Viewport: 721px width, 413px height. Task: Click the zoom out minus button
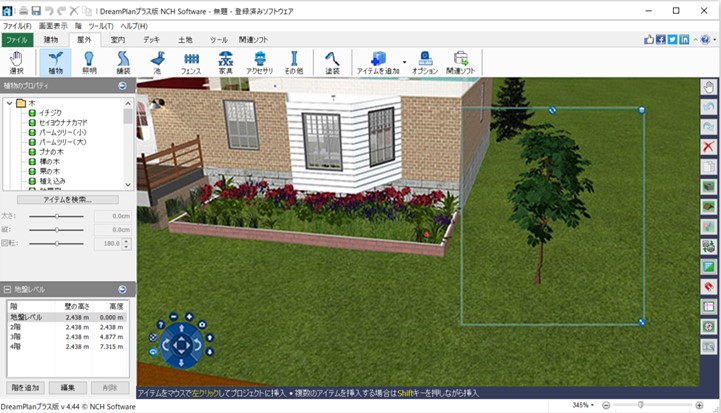click(606, 405)
